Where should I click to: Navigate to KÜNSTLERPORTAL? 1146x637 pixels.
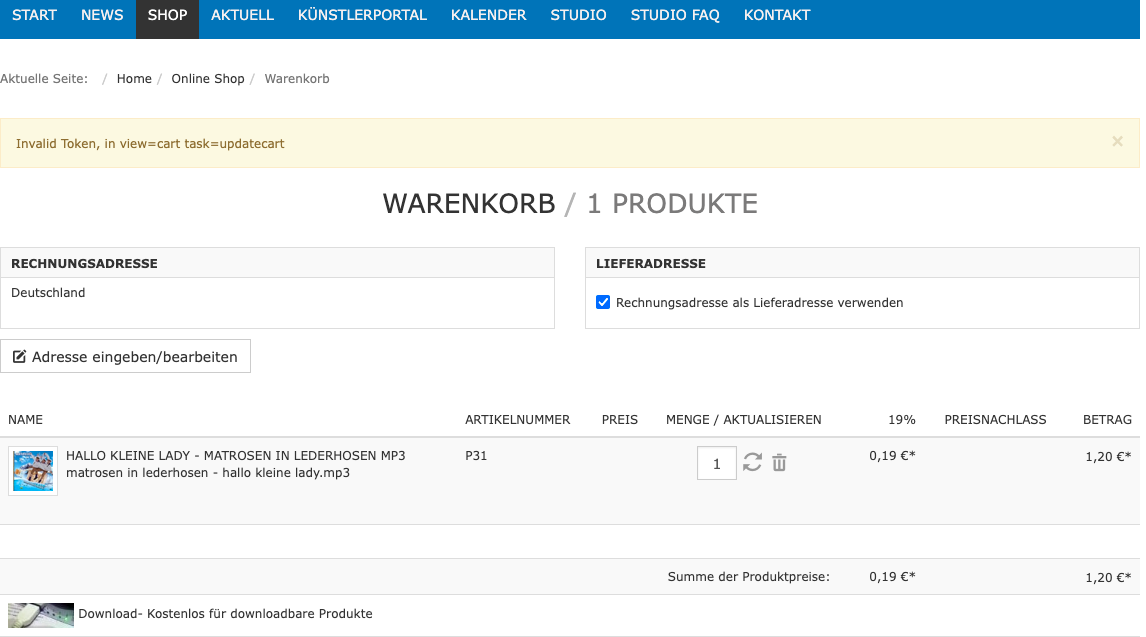(x=362, y=15)
